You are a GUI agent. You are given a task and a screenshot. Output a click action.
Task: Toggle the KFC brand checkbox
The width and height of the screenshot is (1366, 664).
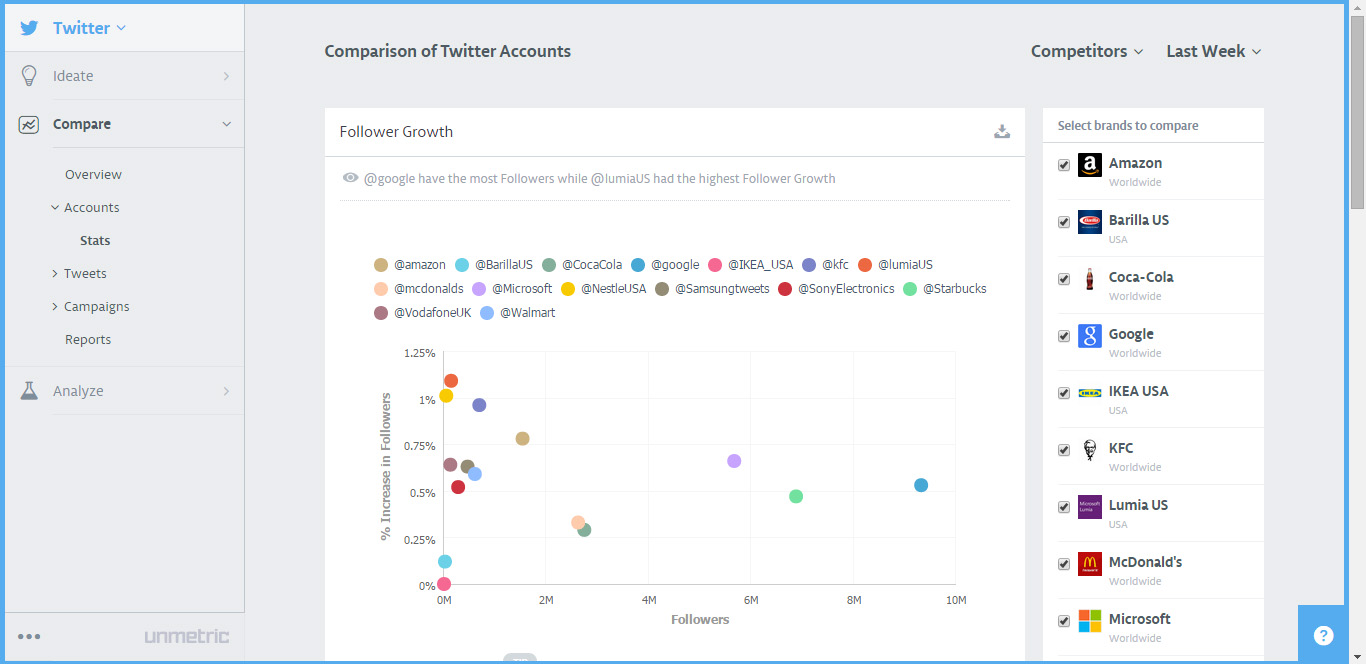tap(1064, 450)
